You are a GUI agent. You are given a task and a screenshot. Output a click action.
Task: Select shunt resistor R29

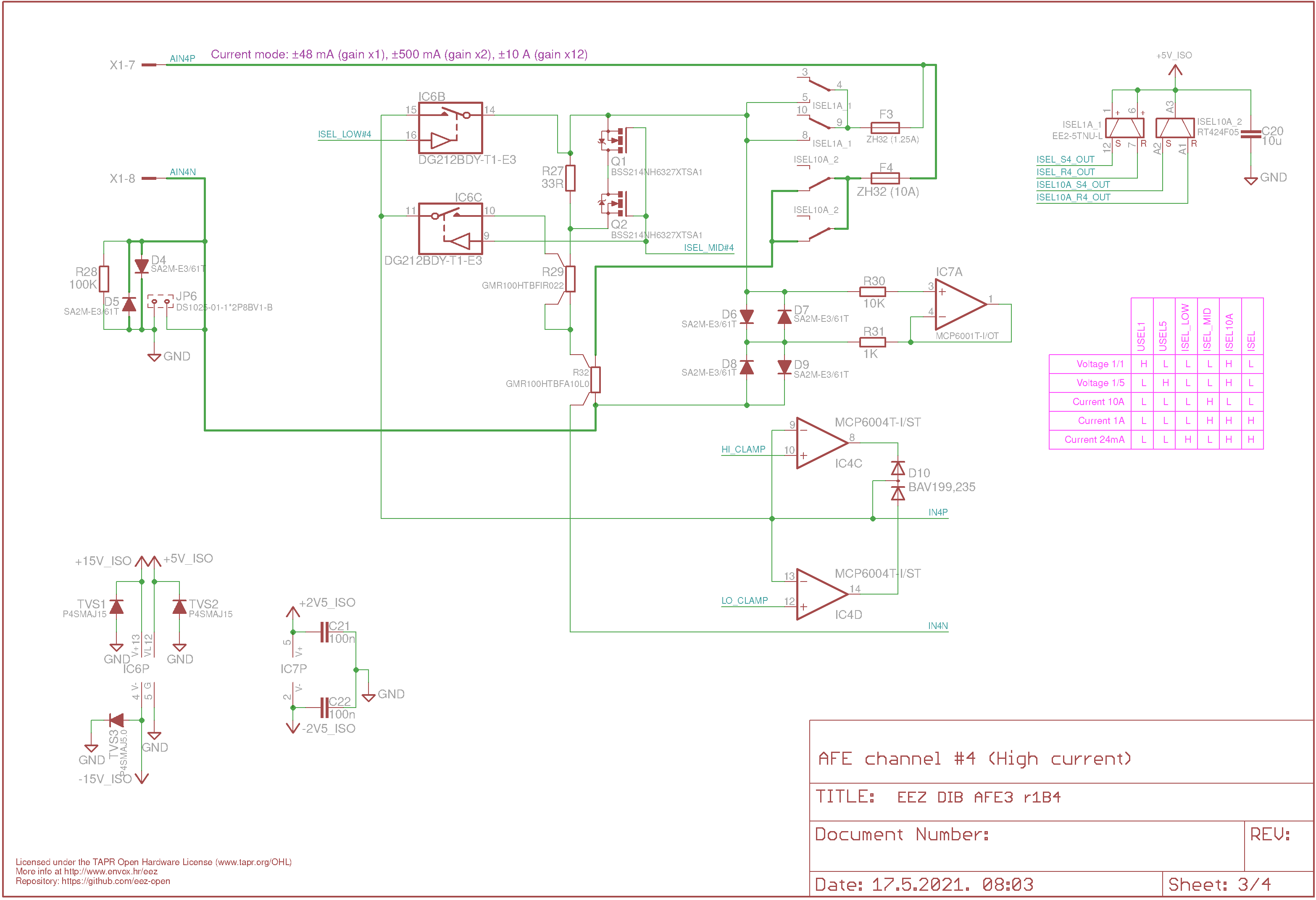[570, 279]
